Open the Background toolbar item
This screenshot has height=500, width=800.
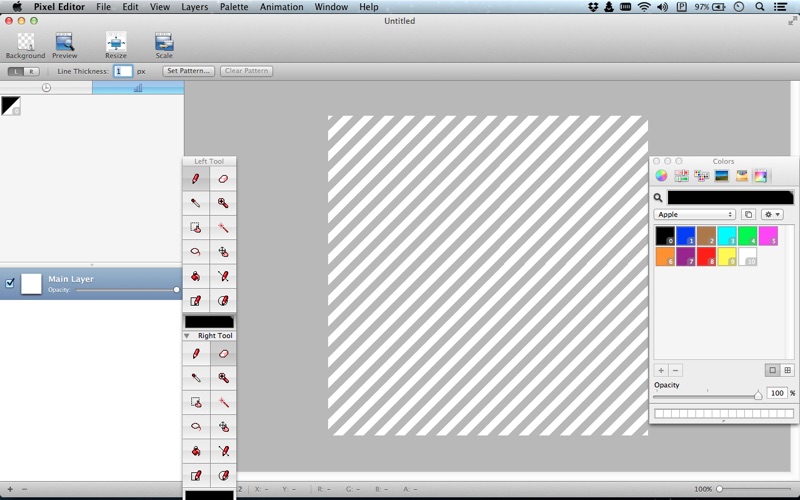tap(26, 45)
